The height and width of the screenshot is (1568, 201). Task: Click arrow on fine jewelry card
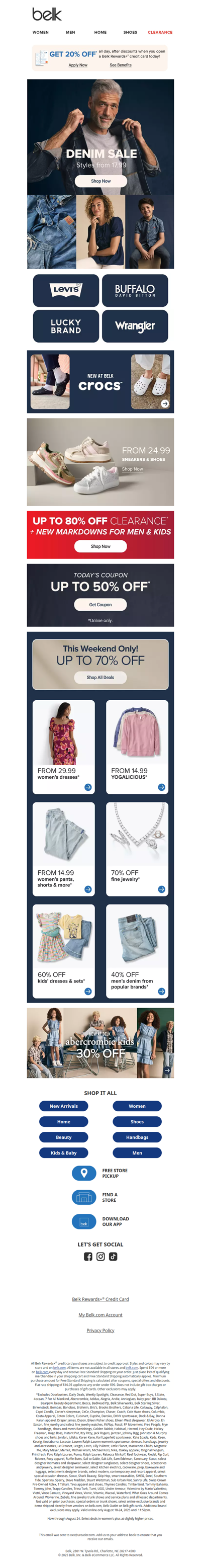pos(161,889)
